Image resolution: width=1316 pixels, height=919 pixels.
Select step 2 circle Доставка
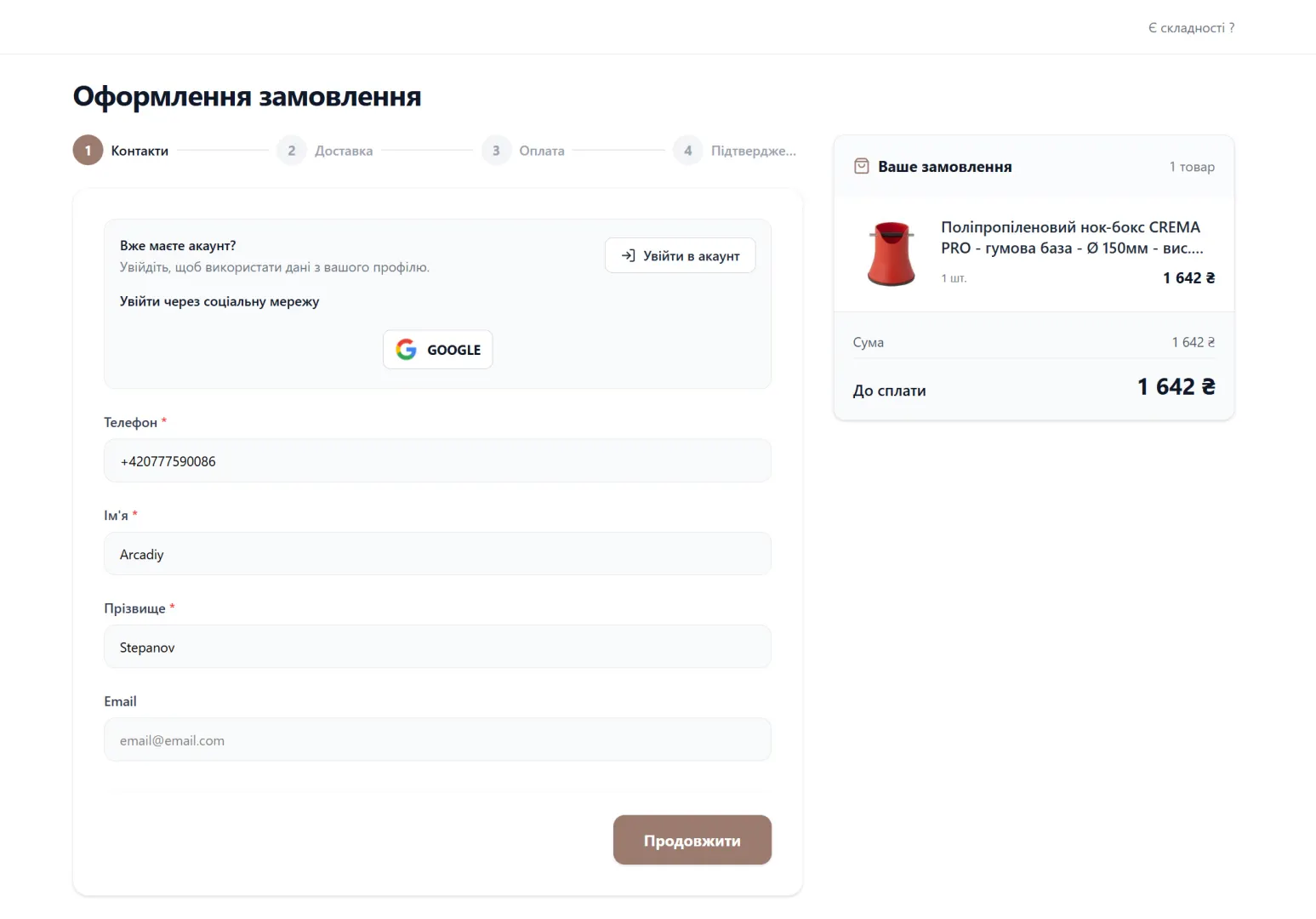pos(292,150)
